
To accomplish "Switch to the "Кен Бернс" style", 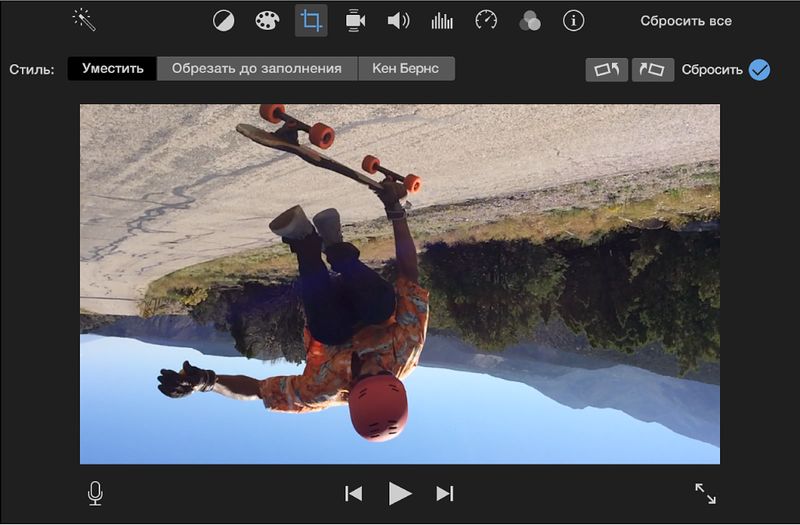I will (405, 69).
